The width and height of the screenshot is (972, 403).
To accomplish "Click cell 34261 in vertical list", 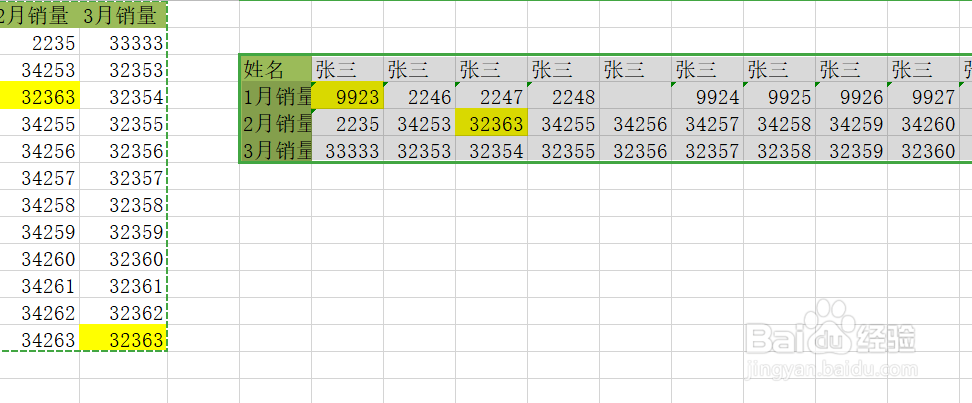I will [x=40, y=285].
